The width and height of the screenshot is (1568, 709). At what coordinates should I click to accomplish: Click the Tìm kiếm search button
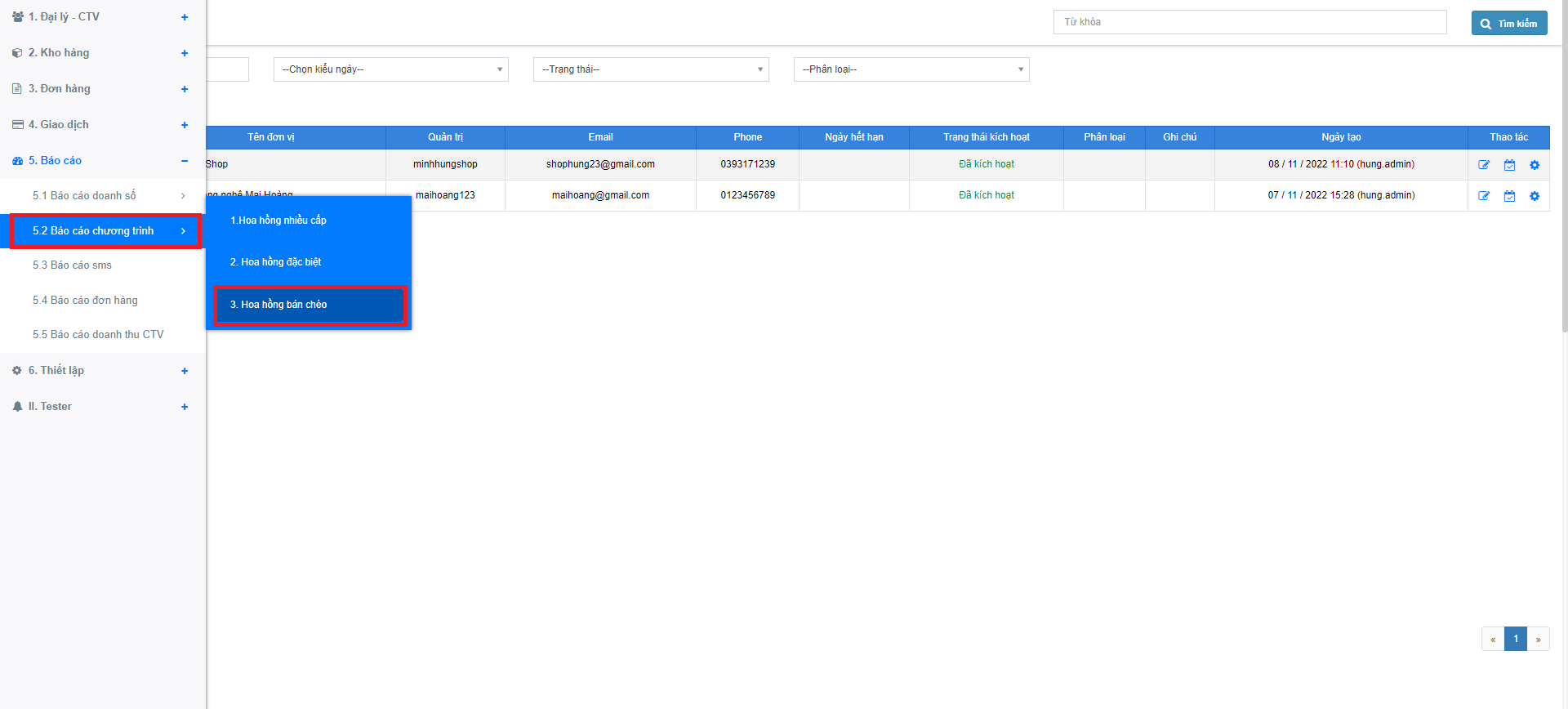[x=1508, y=24]
